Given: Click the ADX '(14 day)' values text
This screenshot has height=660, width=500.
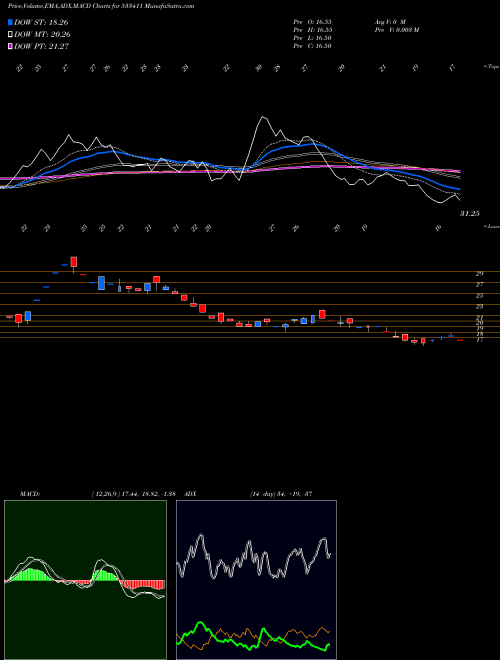Looking at the screenshot, I should coord(281,494).
